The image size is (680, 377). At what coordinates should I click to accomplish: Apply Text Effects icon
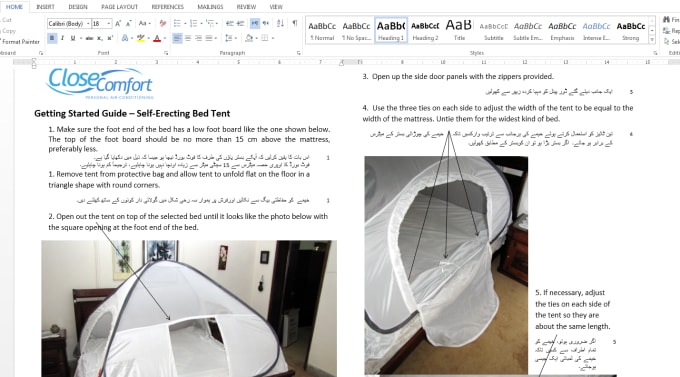125,38
